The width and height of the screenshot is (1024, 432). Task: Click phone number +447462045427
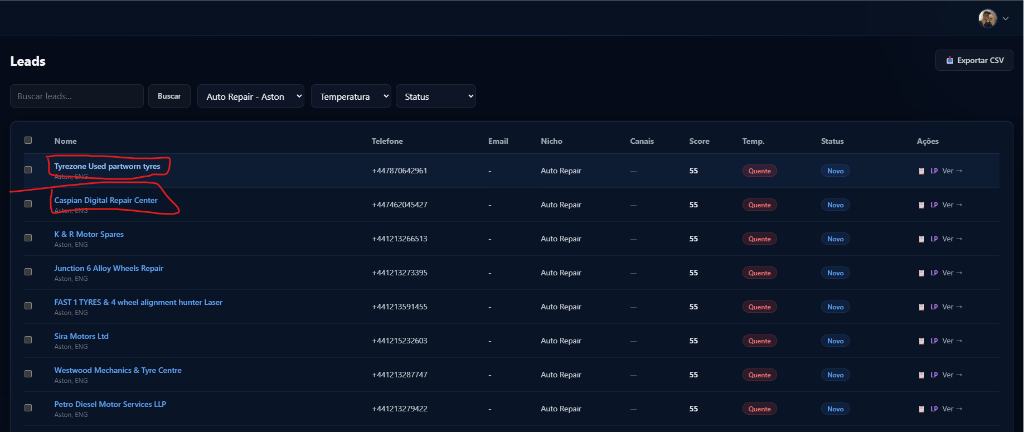coord(400,205)
